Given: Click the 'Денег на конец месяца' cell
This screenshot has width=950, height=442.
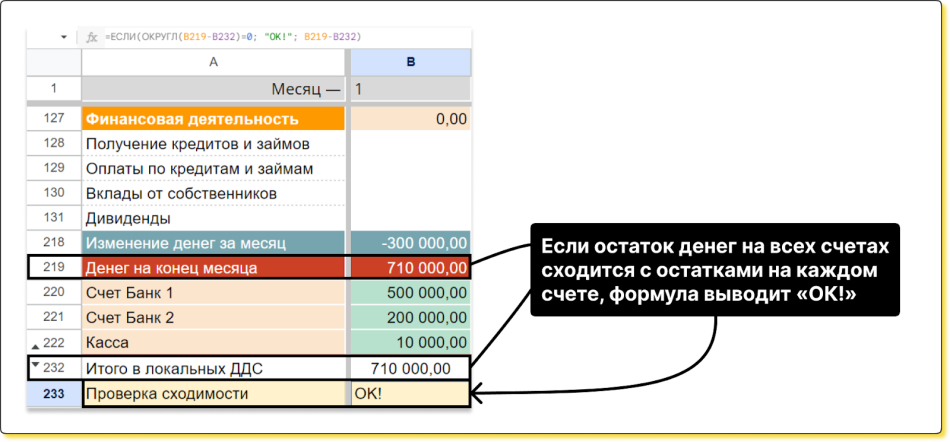Looking at the screenshot, I should [213, 268].
